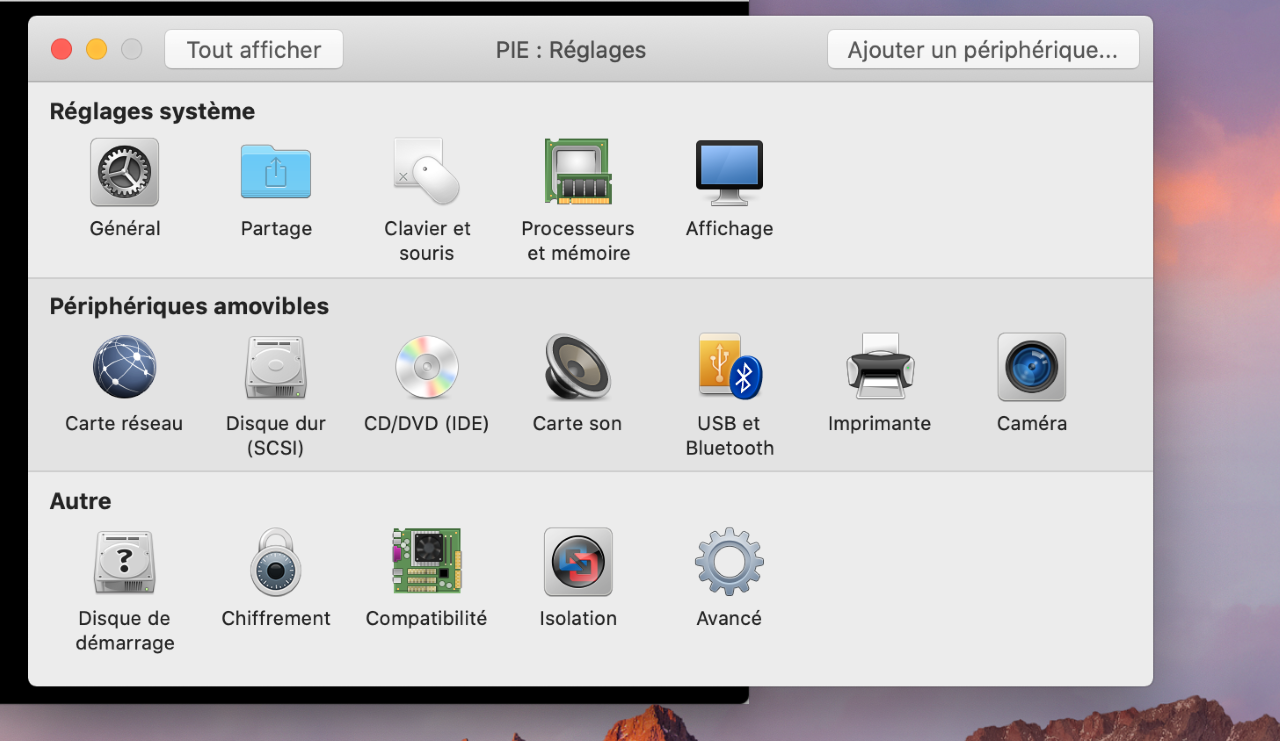Click the Réglages système section heading

[x=152, y=111]
